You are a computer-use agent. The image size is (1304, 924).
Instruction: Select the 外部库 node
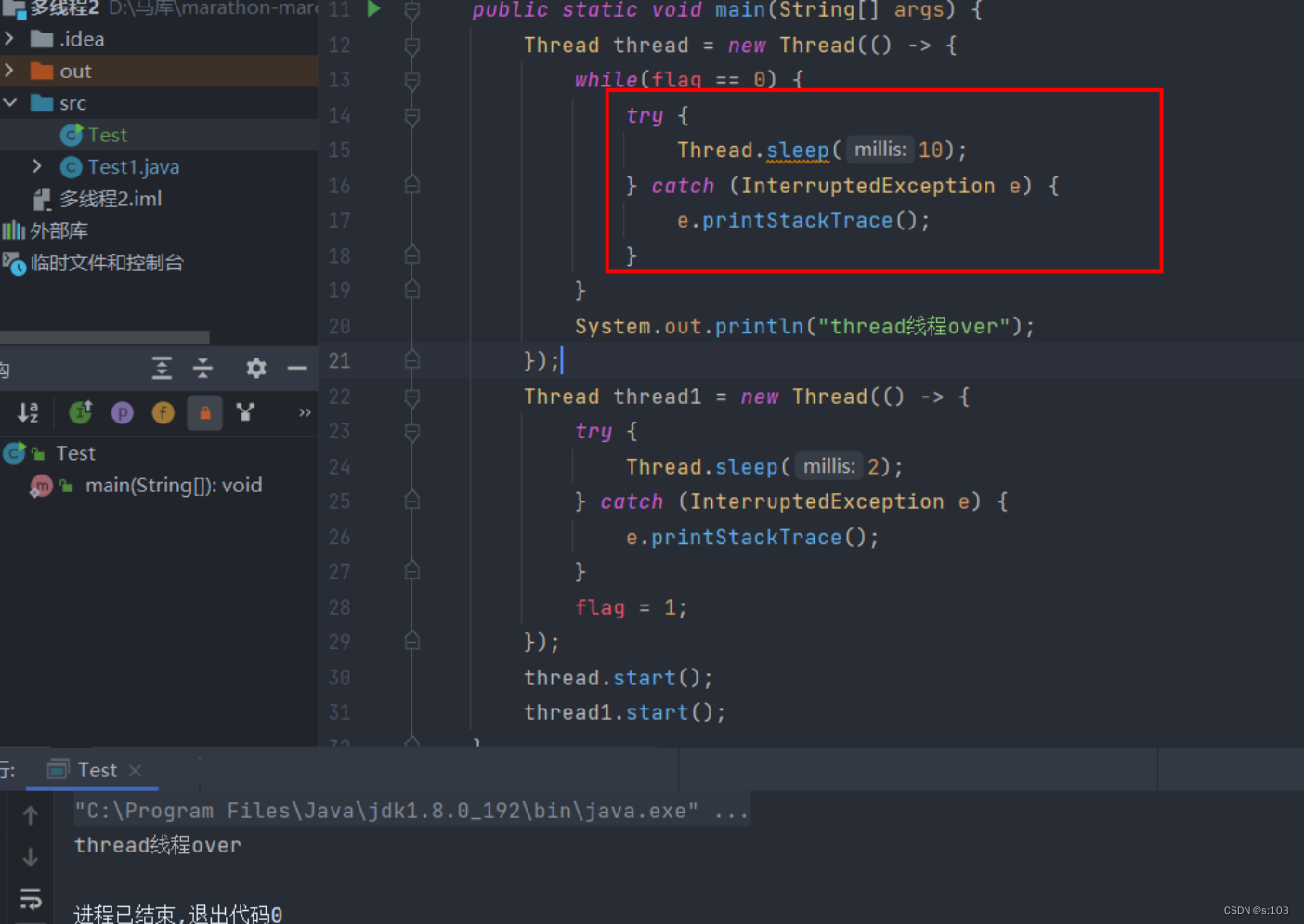59,230
